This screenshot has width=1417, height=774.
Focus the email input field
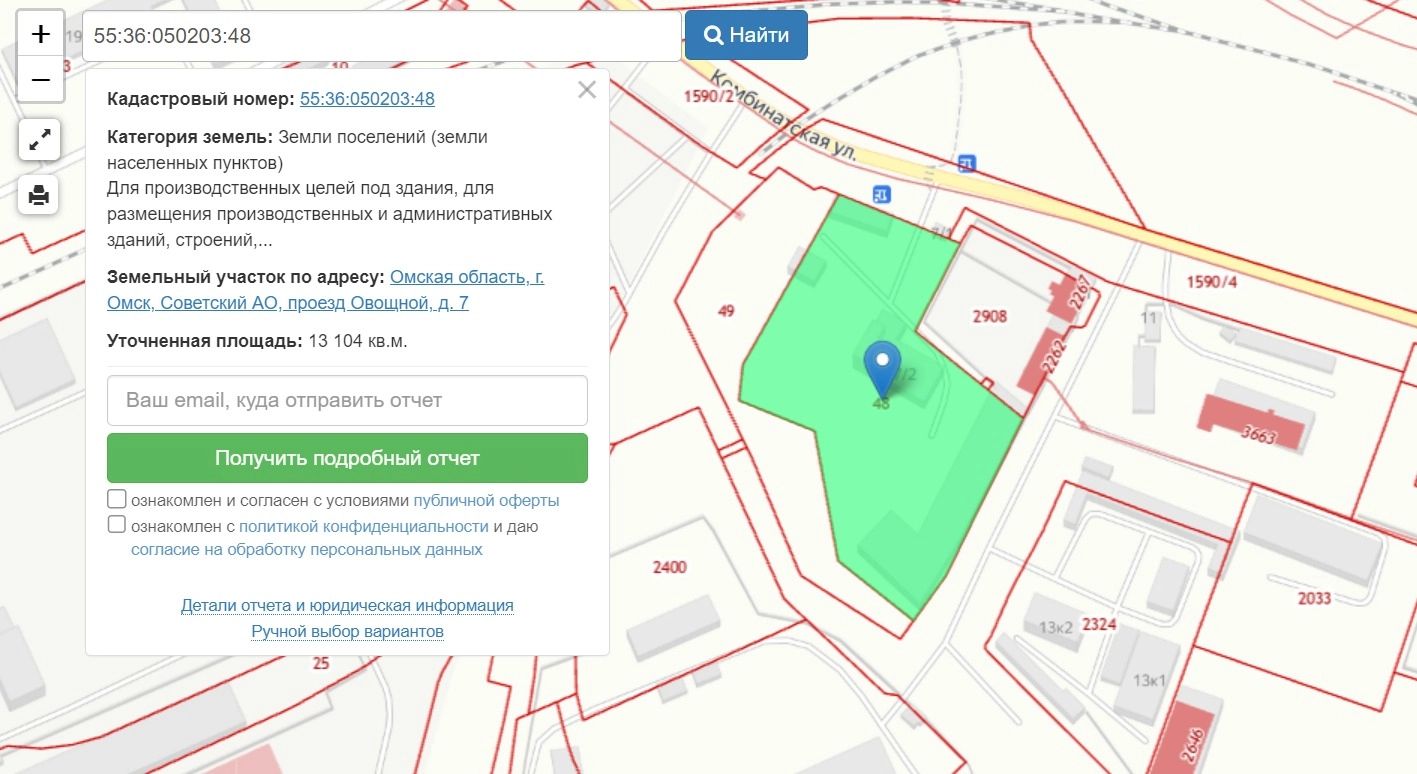click(347, 400)
